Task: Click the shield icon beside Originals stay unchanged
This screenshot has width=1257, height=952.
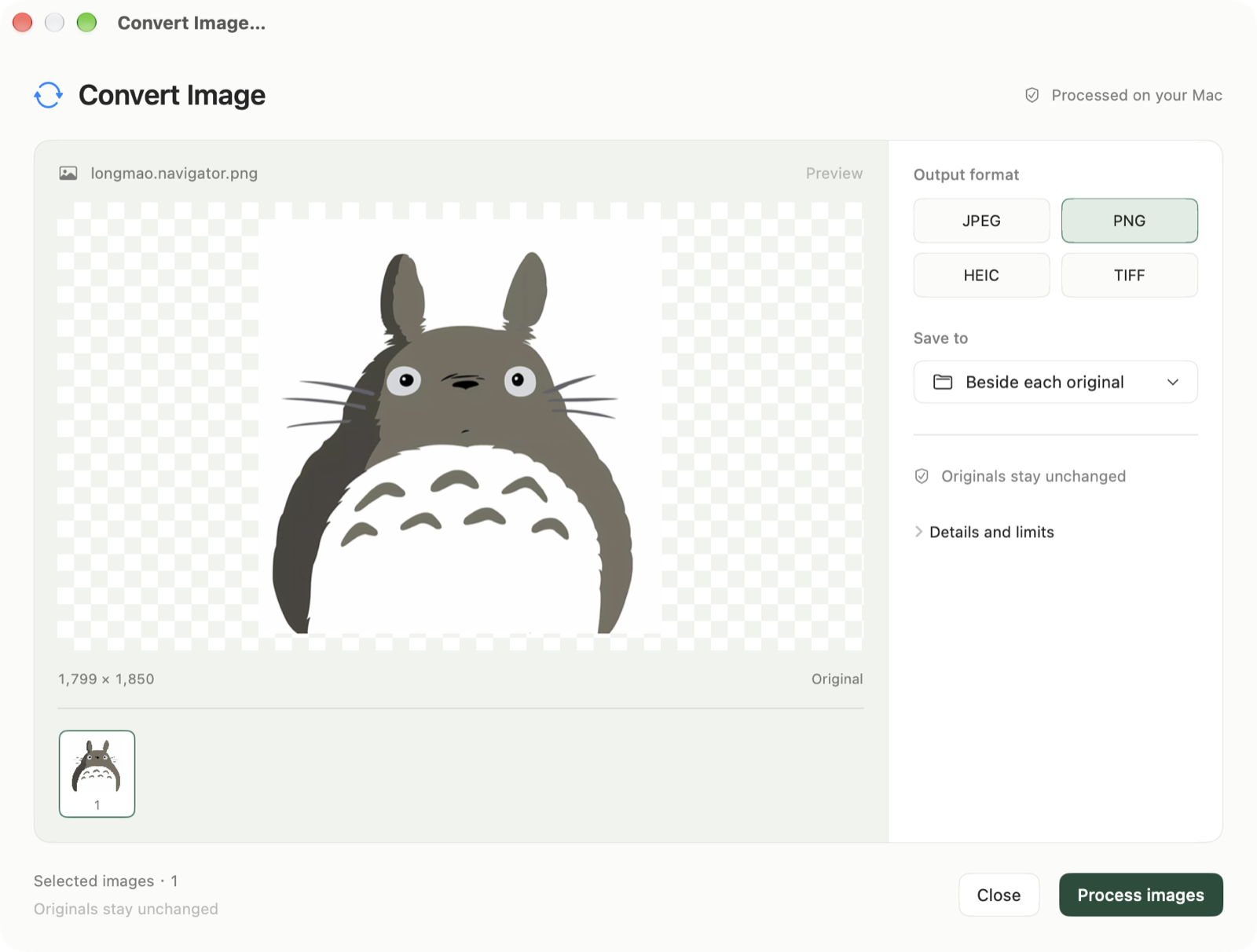Action: tap(922, 476)
